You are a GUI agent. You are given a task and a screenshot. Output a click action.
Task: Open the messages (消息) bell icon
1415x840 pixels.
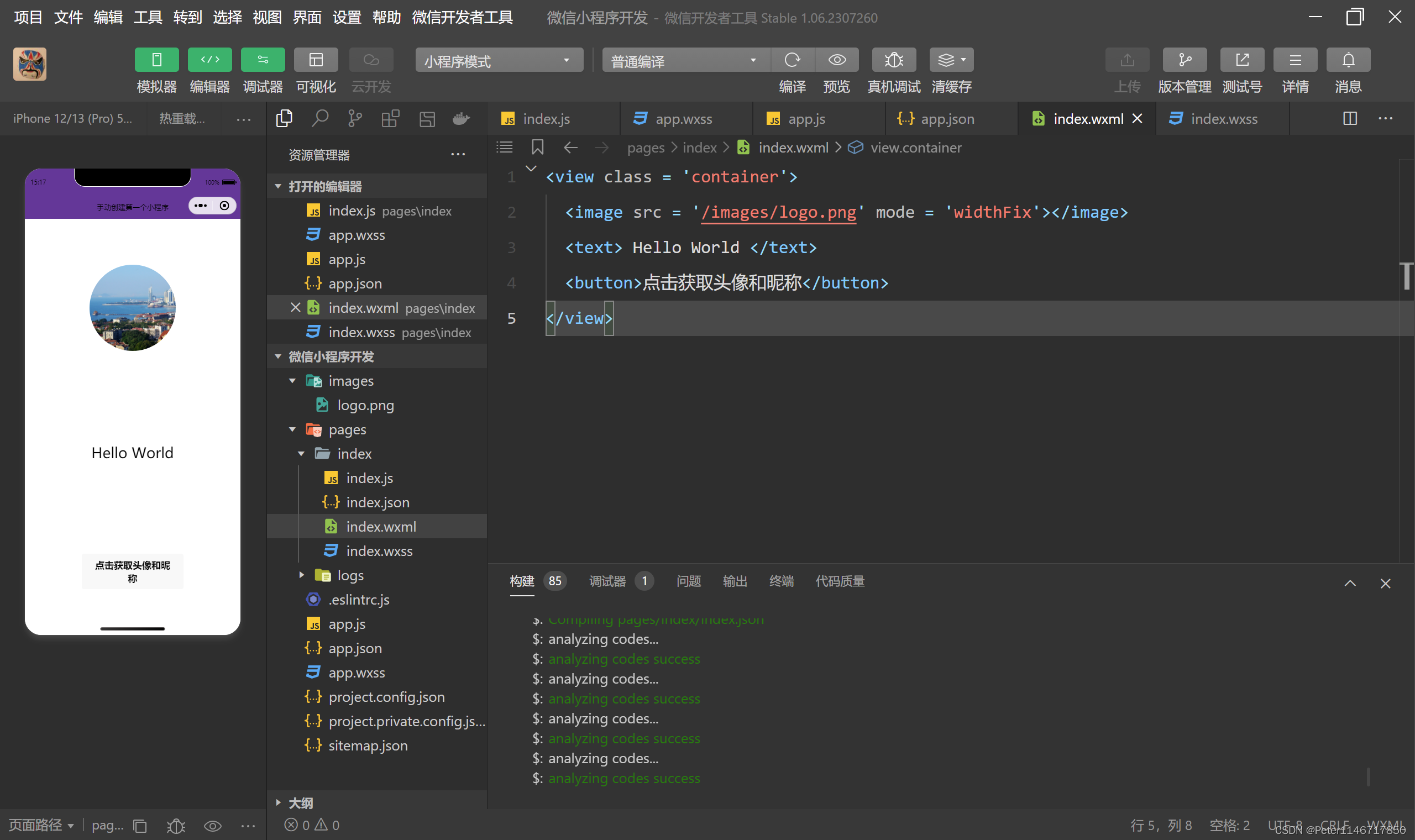(x=1348, y=60)
